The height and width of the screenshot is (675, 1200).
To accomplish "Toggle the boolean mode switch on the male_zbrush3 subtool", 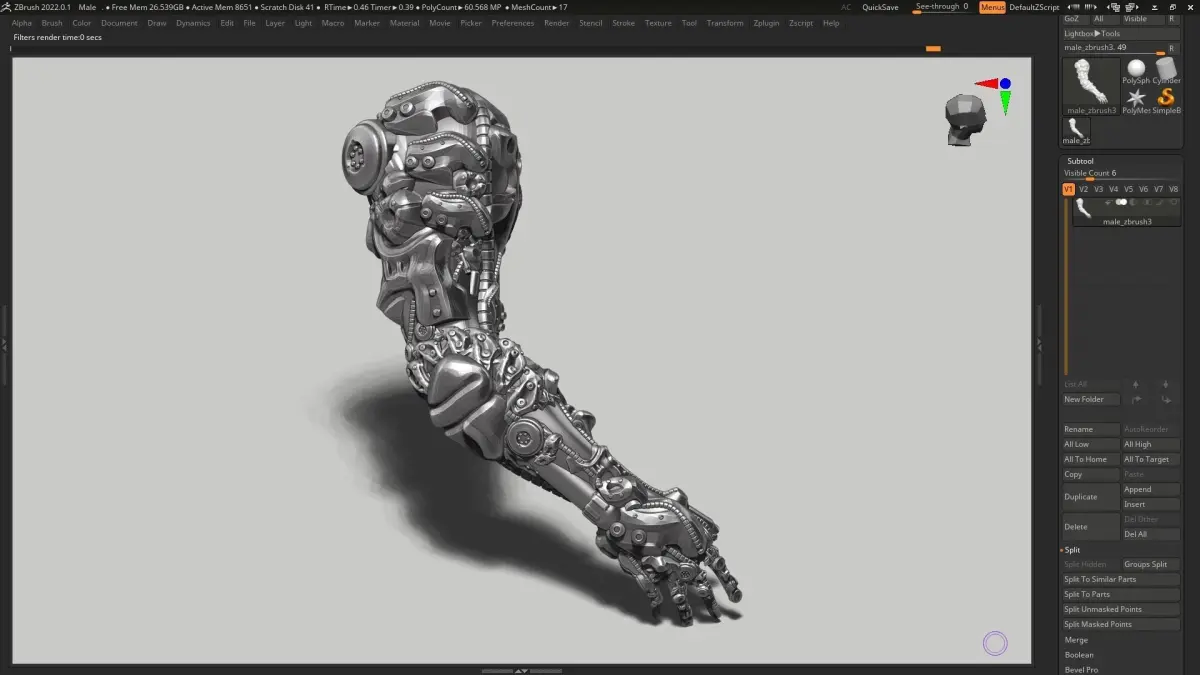I will click(x=1121, y=202).
